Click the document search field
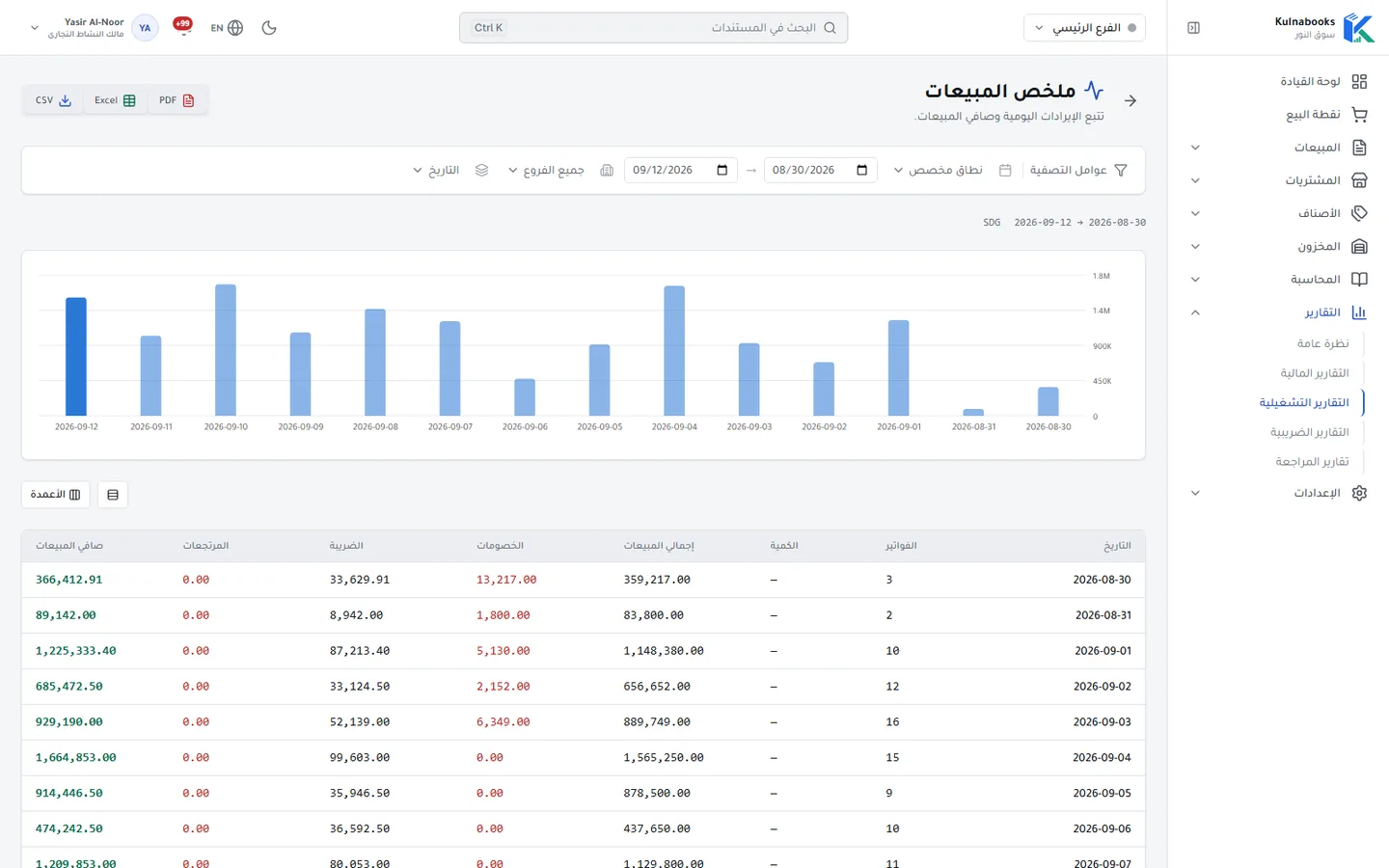The image size is (1389, 868). [653, 28]
